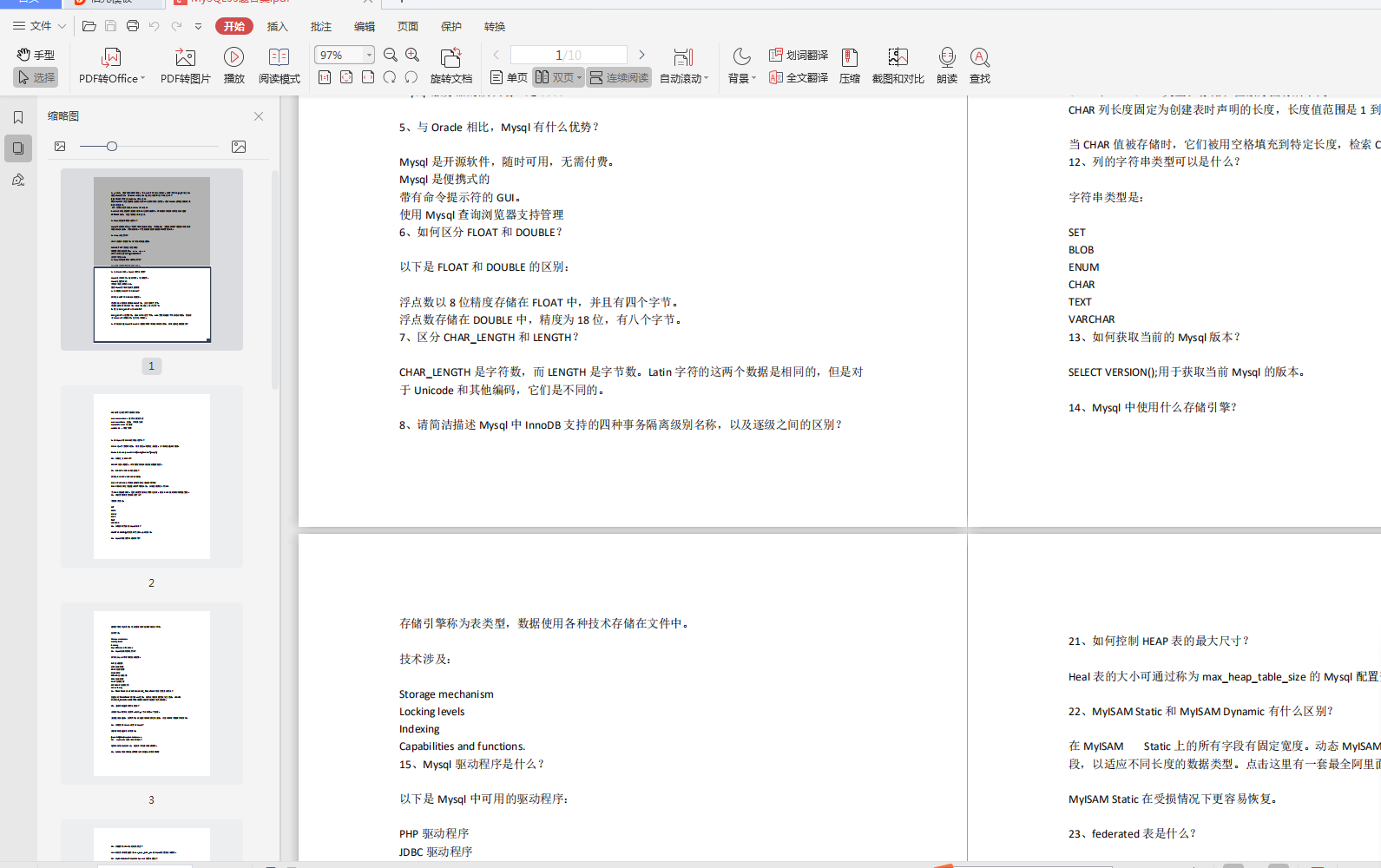Open the 转换 tab

point(495,26)
